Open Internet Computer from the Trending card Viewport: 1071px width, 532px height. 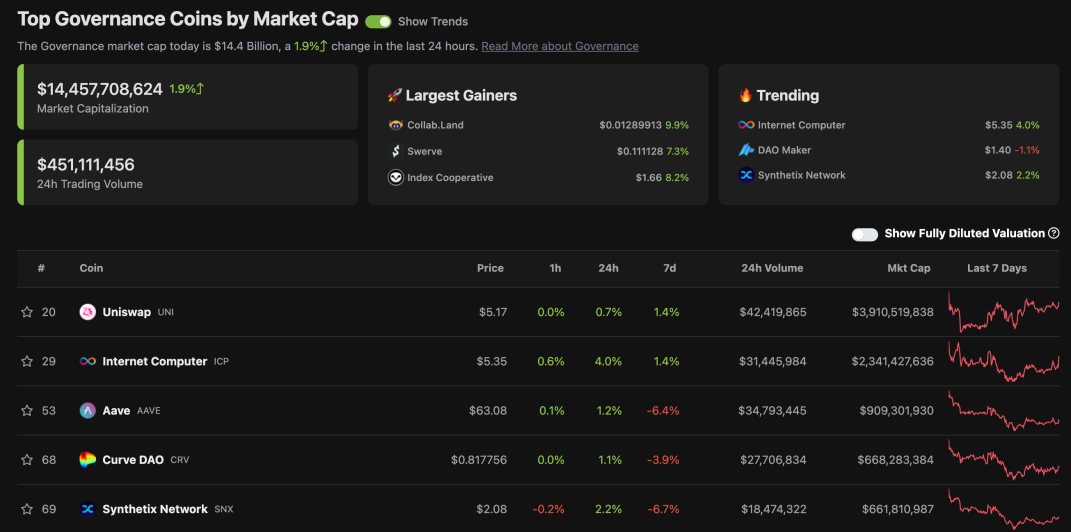802,125
